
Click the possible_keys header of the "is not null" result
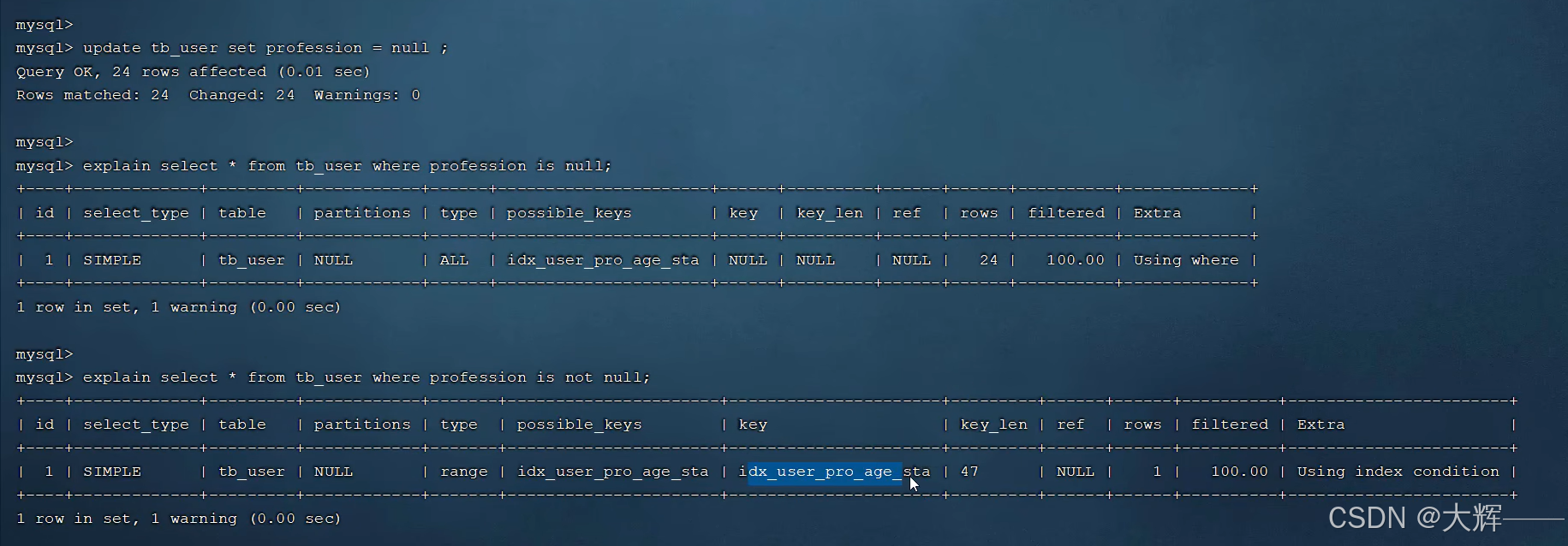click(579, 424)
